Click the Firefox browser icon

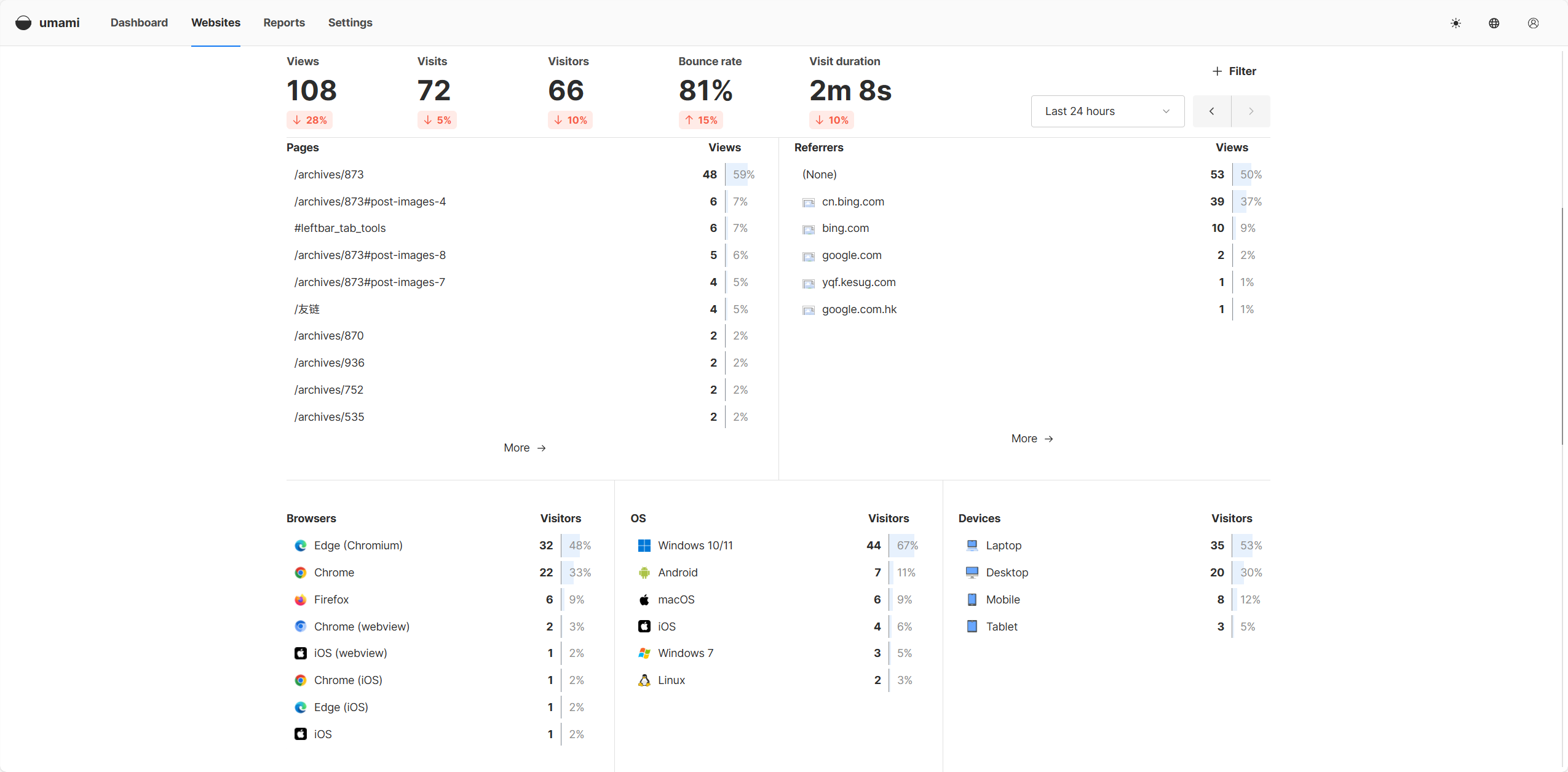[x=301, y=600]
